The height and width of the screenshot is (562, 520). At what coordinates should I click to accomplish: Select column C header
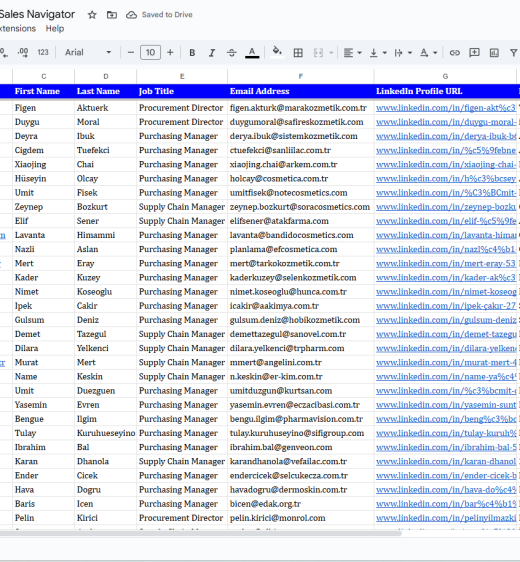44,76
